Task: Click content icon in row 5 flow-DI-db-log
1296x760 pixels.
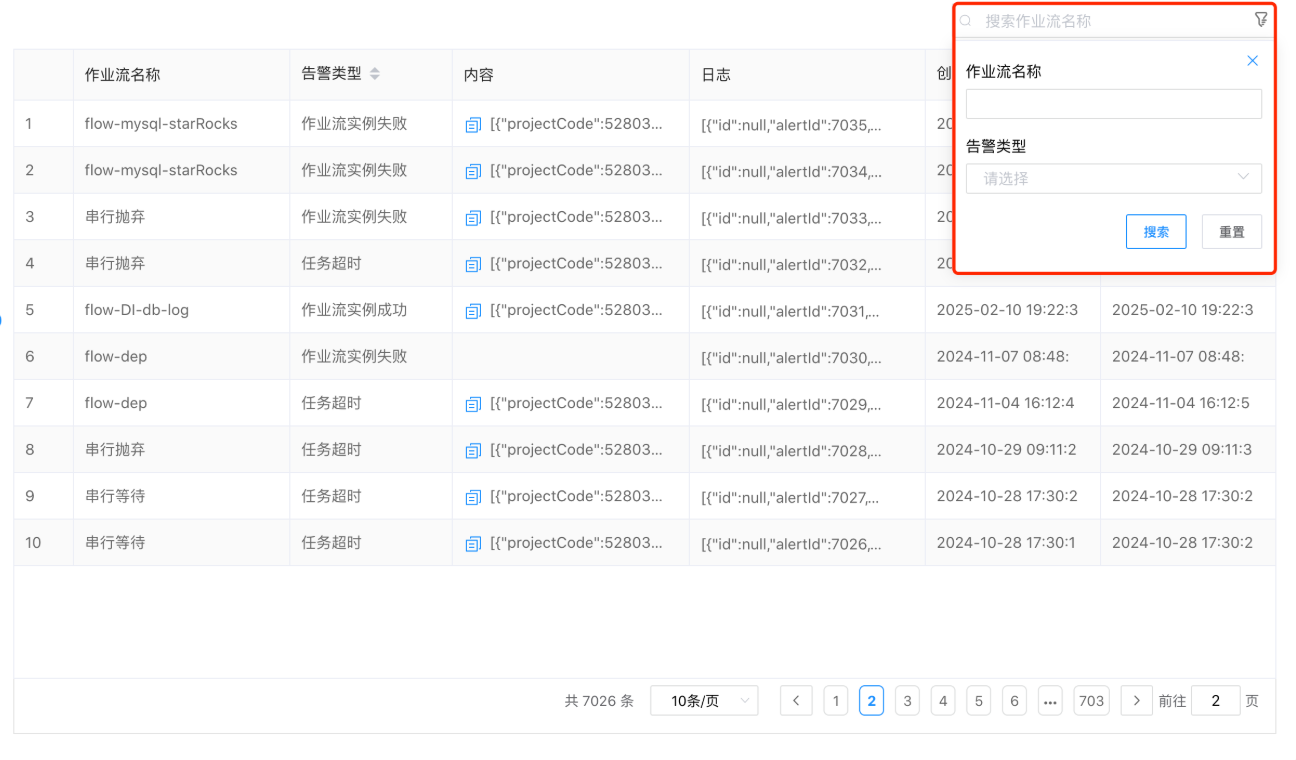Action: (x=473, y=311)
